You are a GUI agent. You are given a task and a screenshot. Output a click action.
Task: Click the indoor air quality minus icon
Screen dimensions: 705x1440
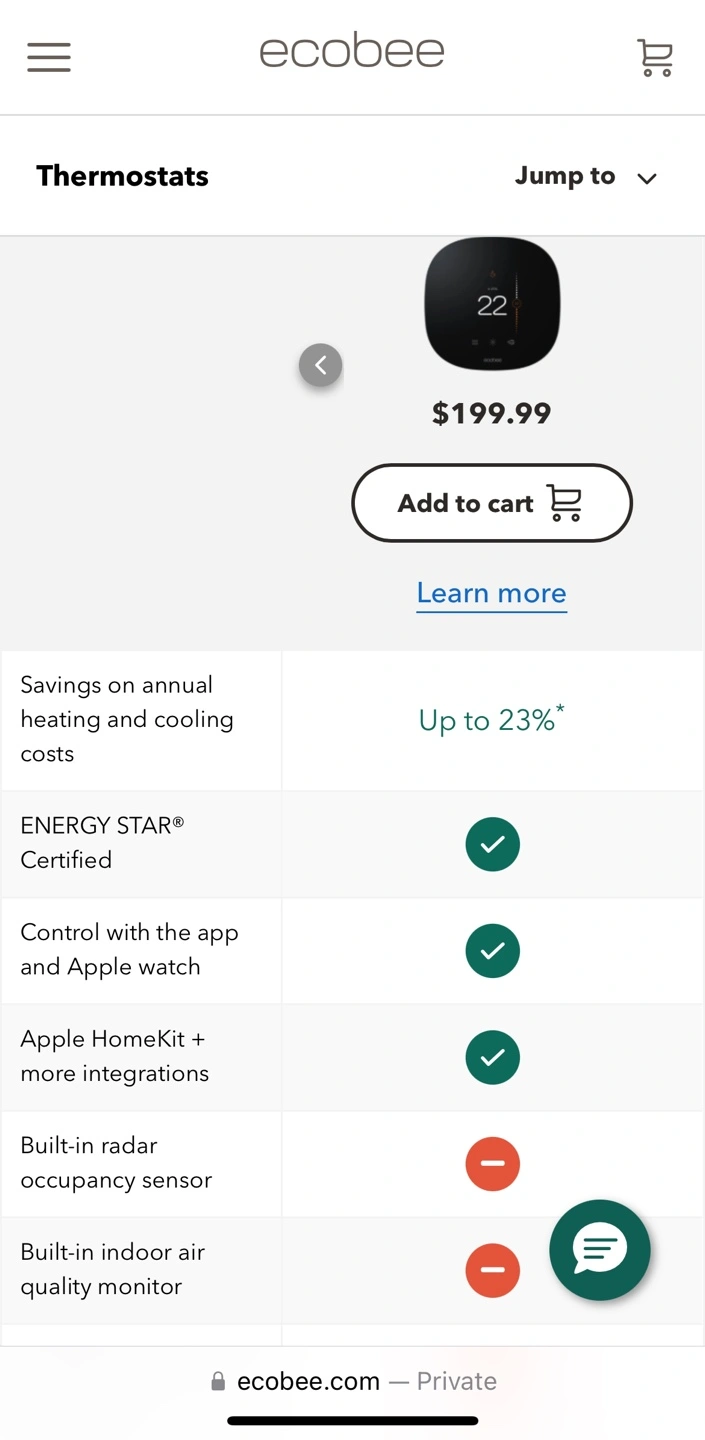(492, 1270)
